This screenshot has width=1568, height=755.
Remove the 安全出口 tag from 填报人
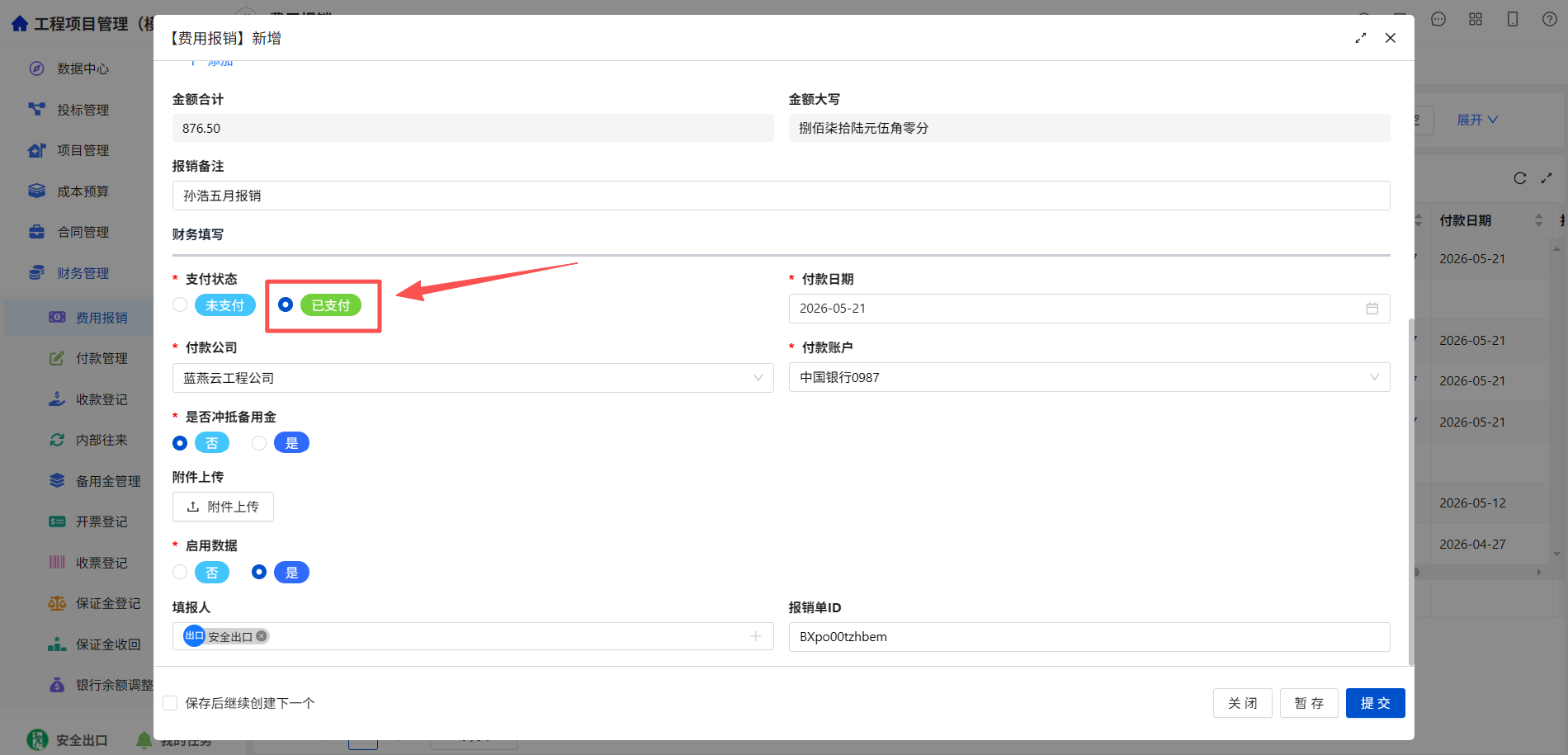(262, 636)
